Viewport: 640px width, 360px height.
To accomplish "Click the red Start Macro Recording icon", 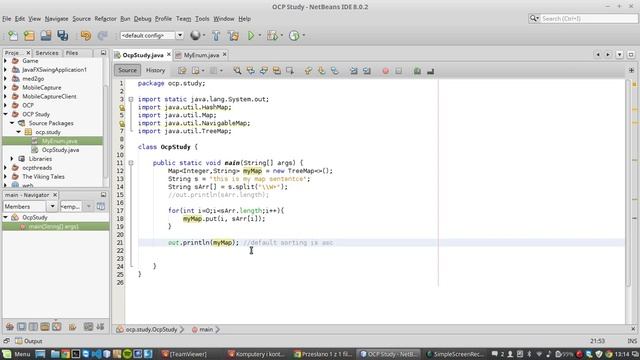I will click(x=385, y=71).
